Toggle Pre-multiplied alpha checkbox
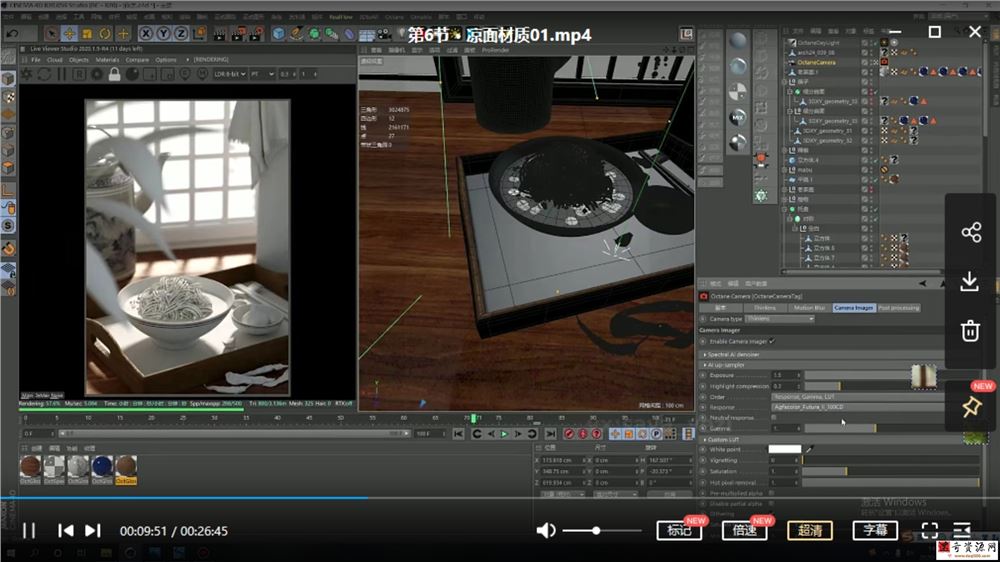Image resolution: width=1000 pixels, height=562 pixels. tap(772, 493)
